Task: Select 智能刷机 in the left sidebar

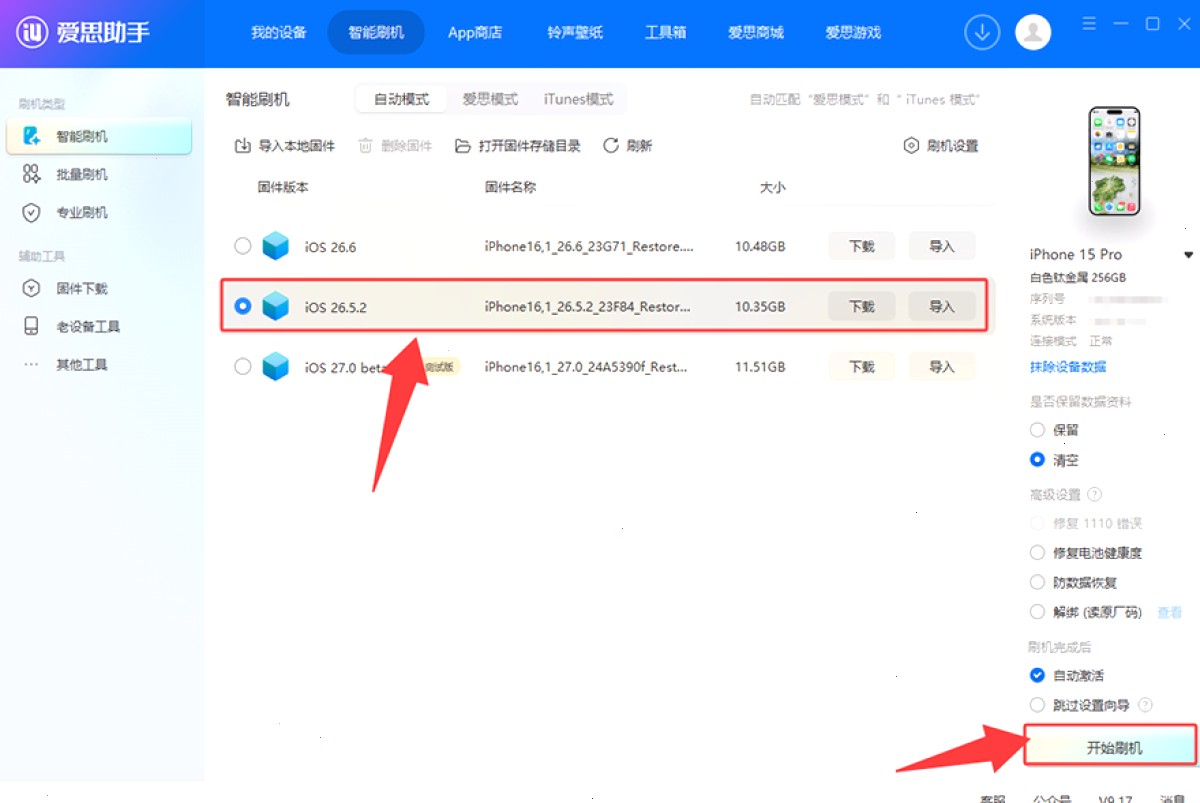Action: 99,136
